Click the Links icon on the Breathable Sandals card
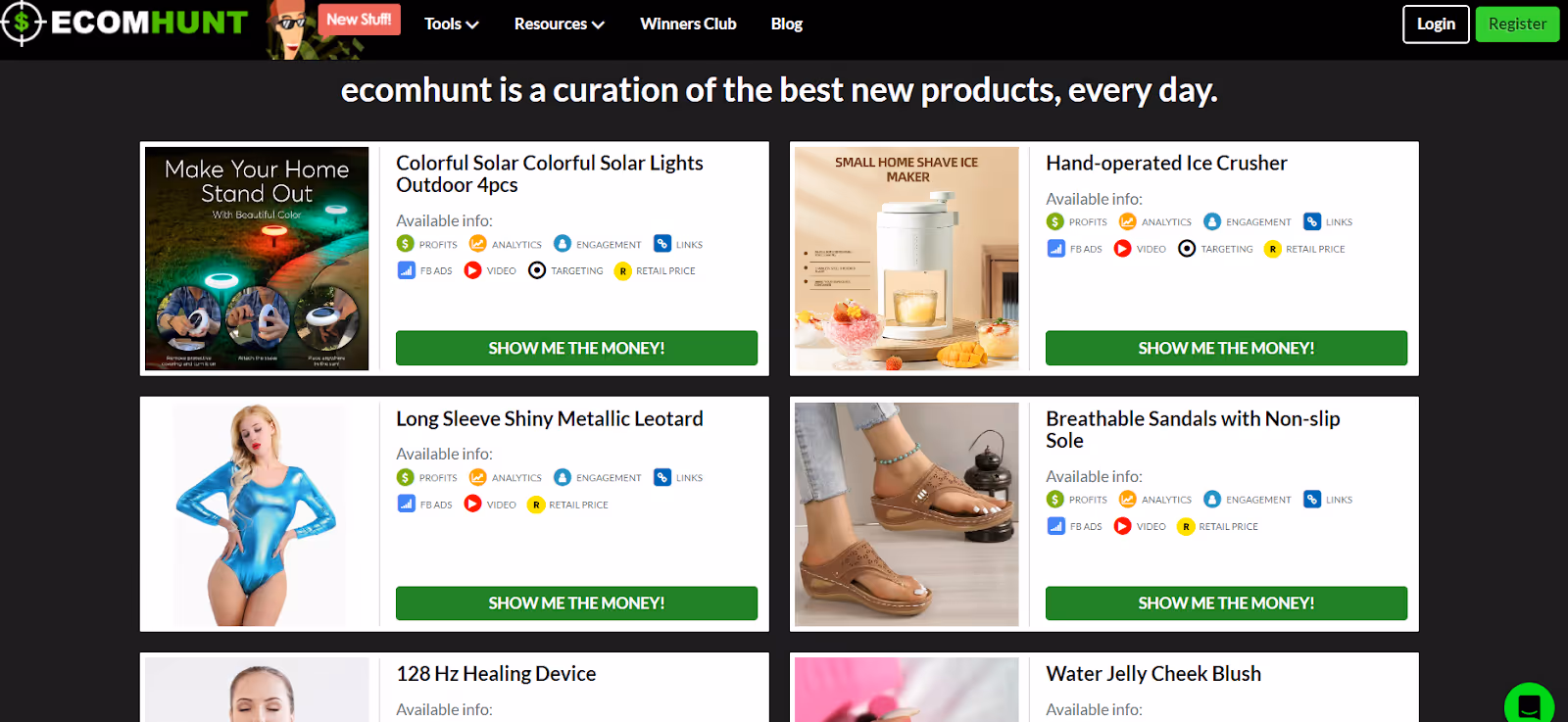This screenshot has height=722, width=1568. point(1310,499)
